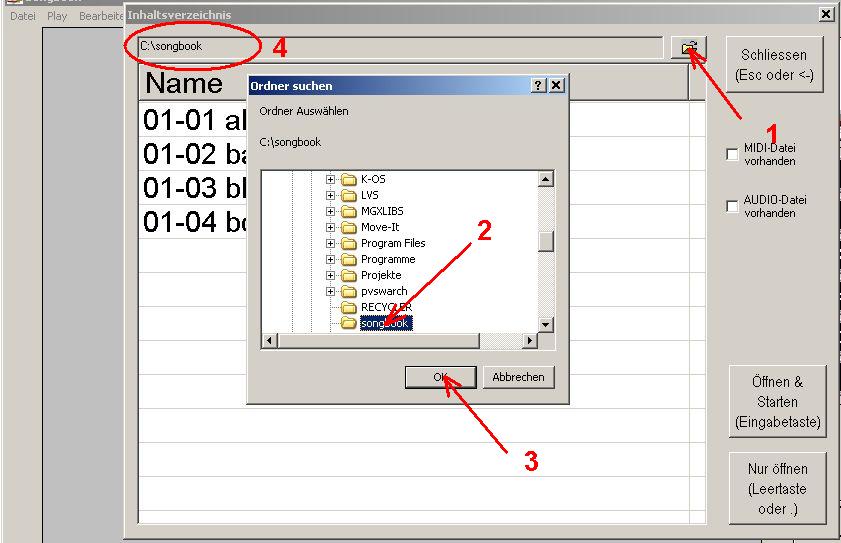Click the MGXLIBS folder icon

(349, 211)
